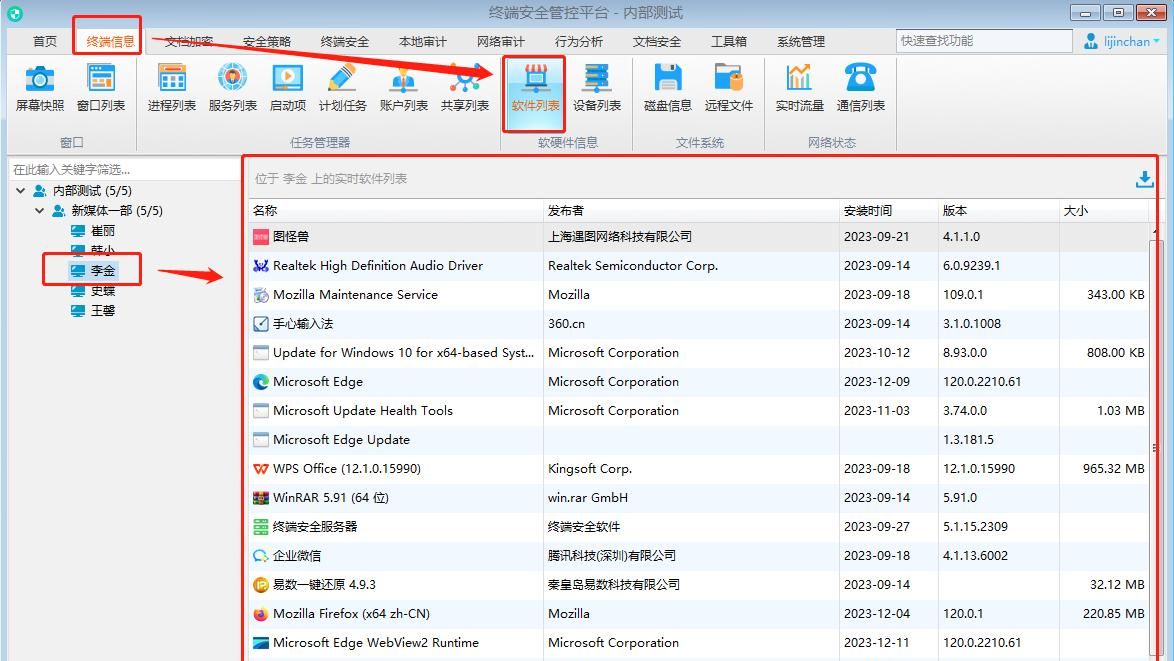The image size is (1174, 661).
Task: Open the 屏幕快照 screenshot tool
Action: [x=40, y=88]
